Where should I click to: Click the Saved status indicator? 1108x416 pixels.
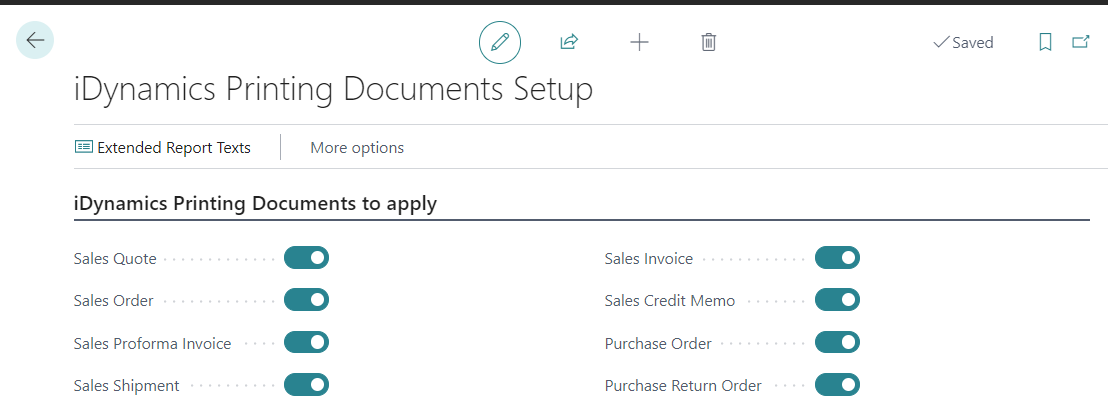pyautogui.click(x=963, y=42)
